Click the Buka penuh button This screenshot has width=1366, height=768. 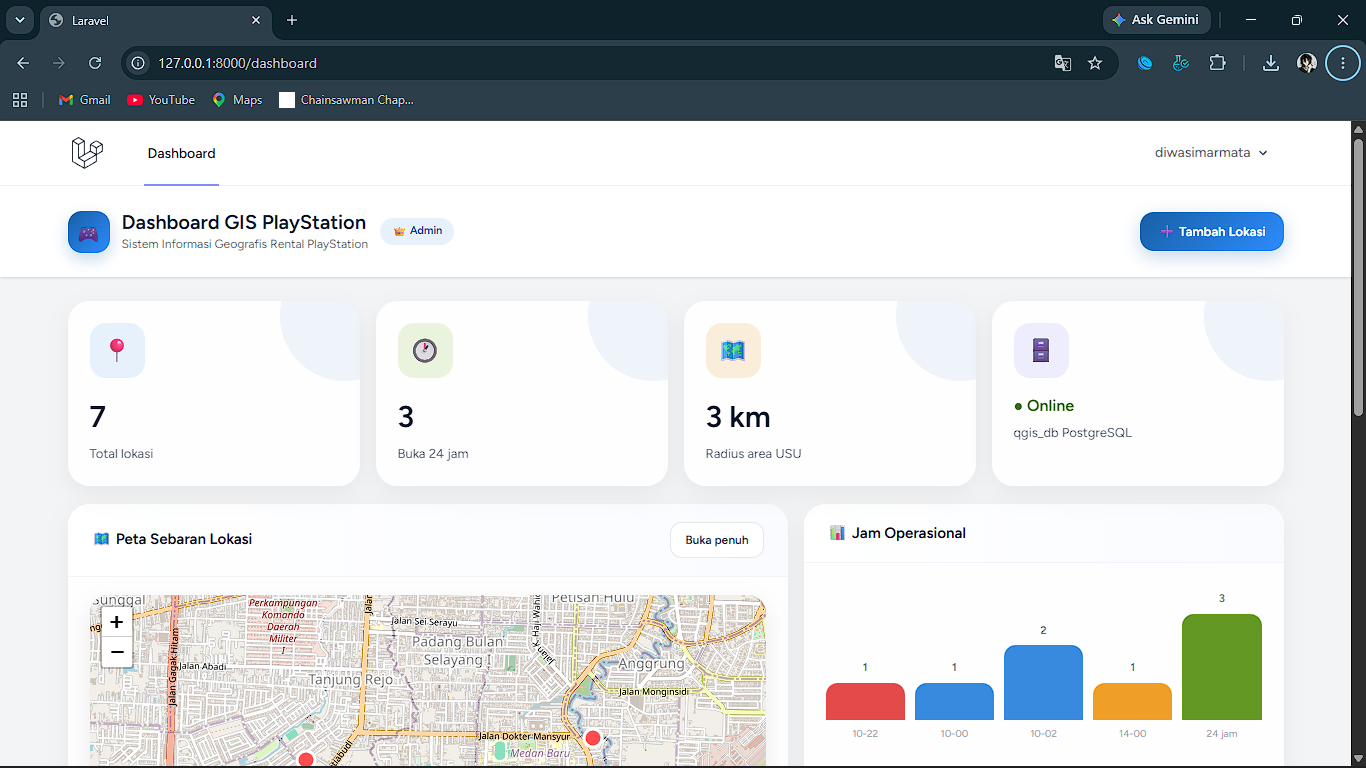click(x=716, y=540)
